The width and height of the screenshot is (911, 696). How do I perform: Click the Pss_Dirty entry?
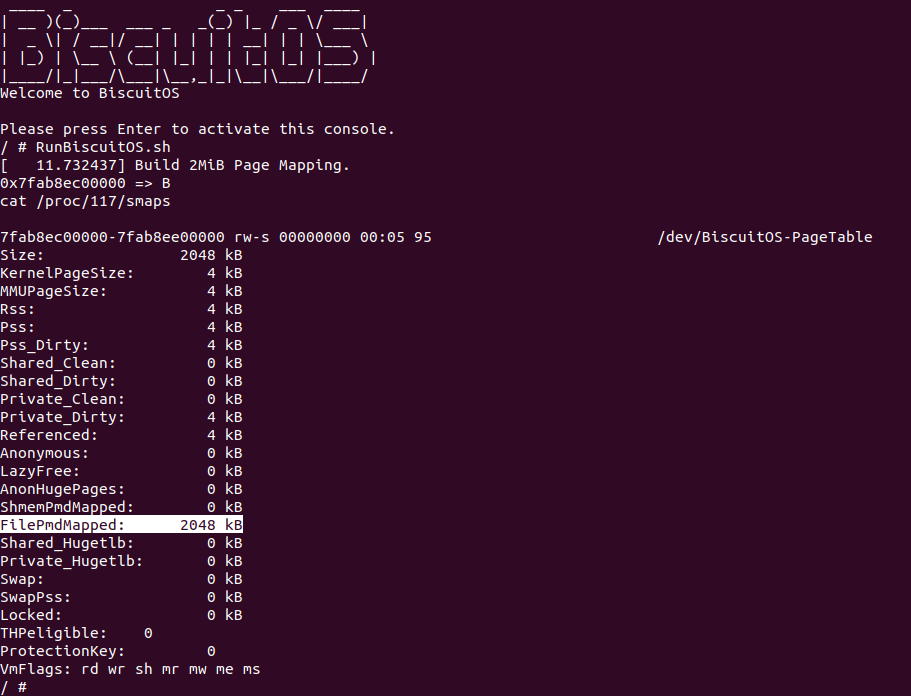[x=121, y=345]
